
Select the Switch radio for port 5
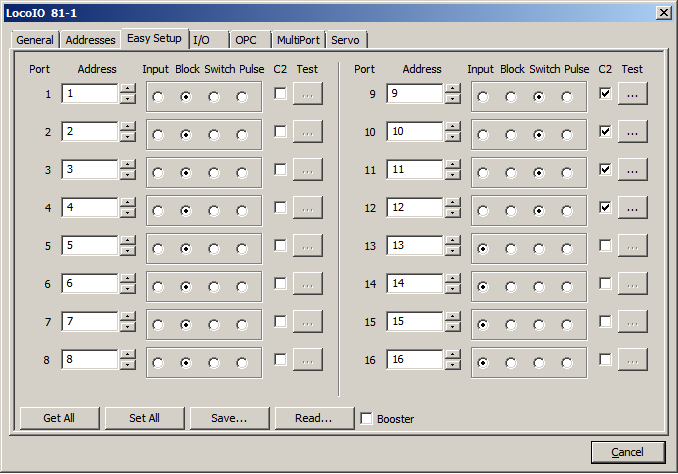coord(214,249)
